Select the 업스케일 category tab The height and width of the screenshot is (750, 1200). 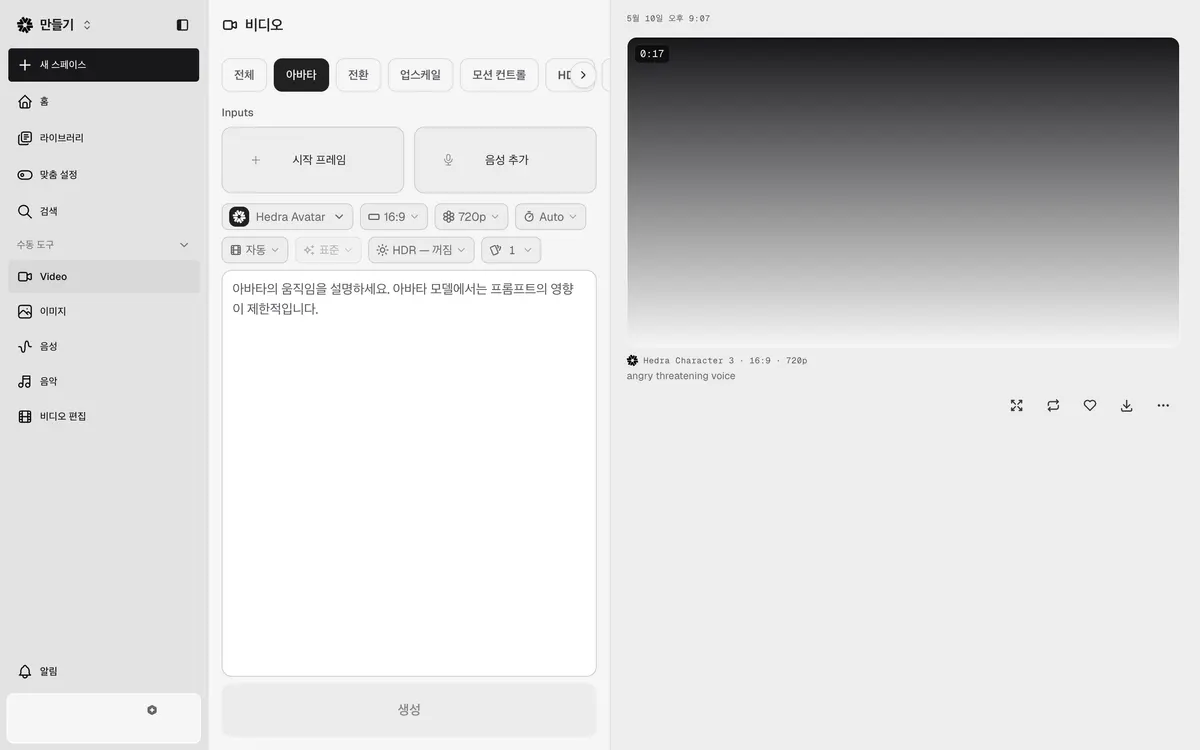pos(420,75)
